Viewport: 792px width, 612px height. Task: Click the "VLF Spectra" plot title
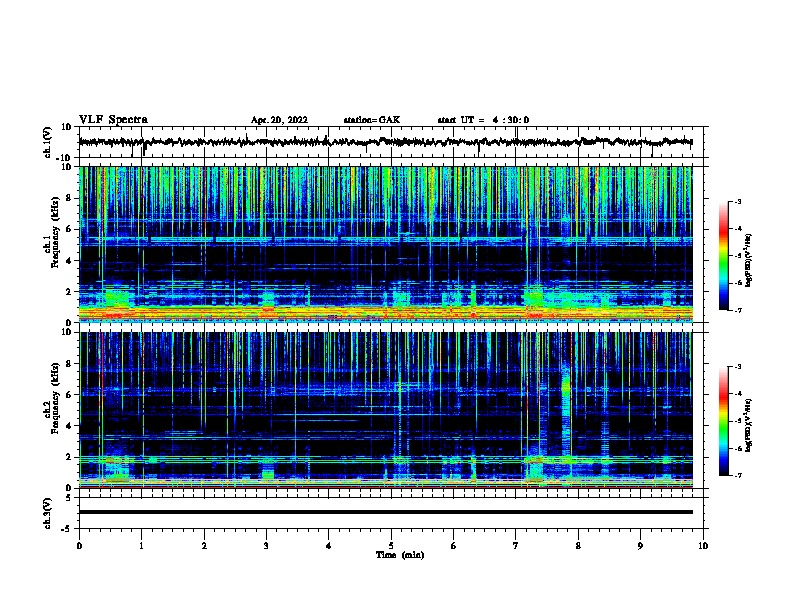[x=113, y=120]
